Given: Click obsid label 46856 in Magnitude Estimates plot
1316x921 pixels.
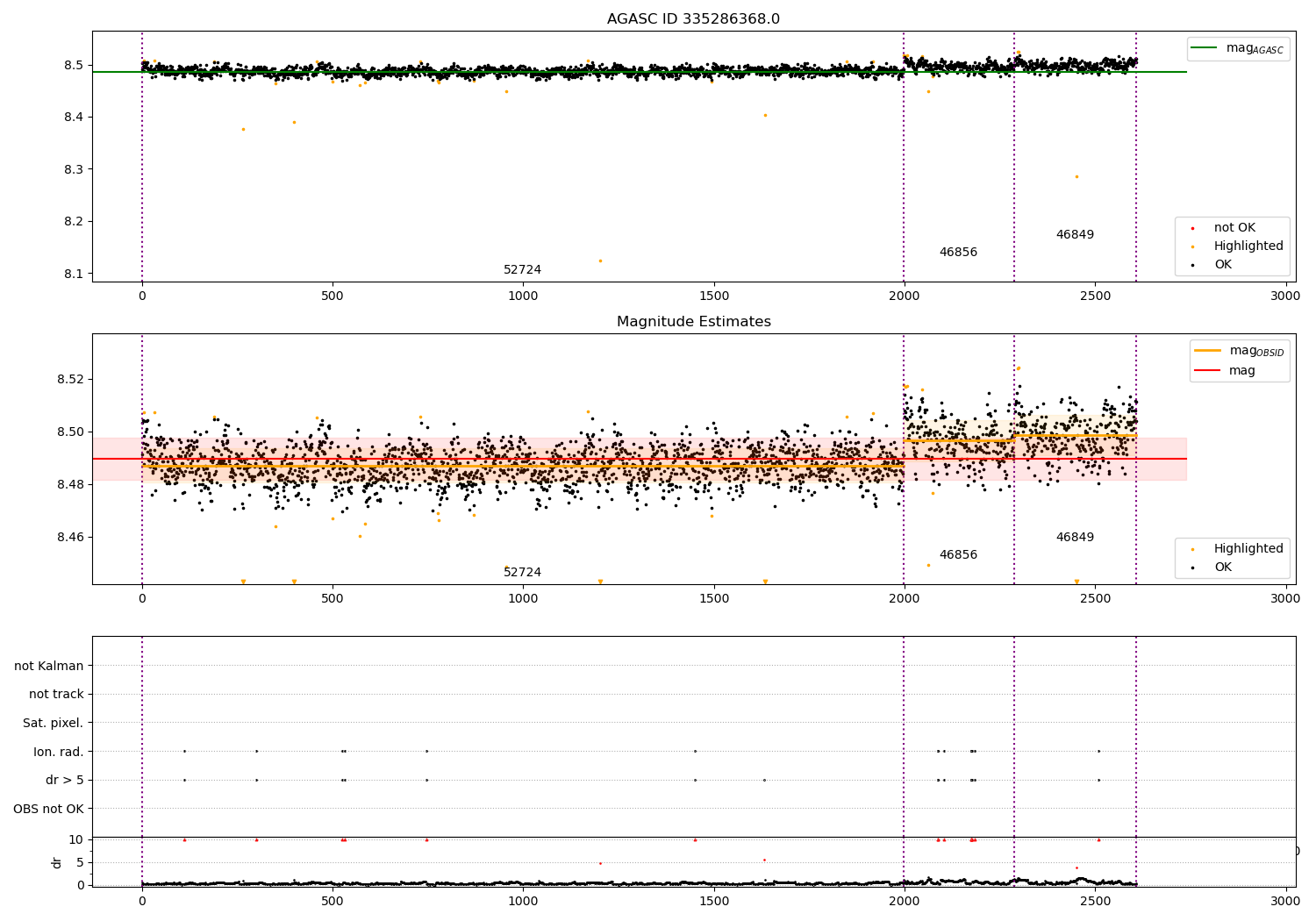Looking at the screenshot, I should tap(958, 555).
